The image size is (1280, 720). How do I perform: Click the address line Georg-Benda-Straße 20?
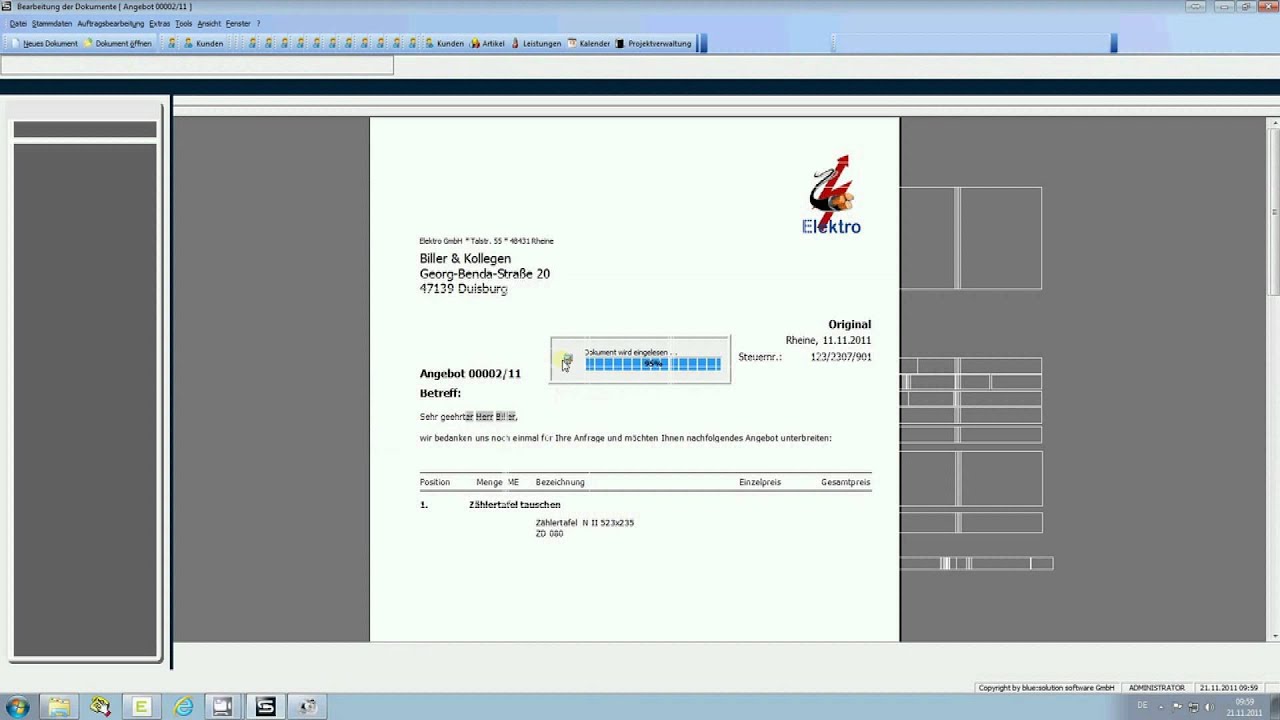[x=485, y=274]
